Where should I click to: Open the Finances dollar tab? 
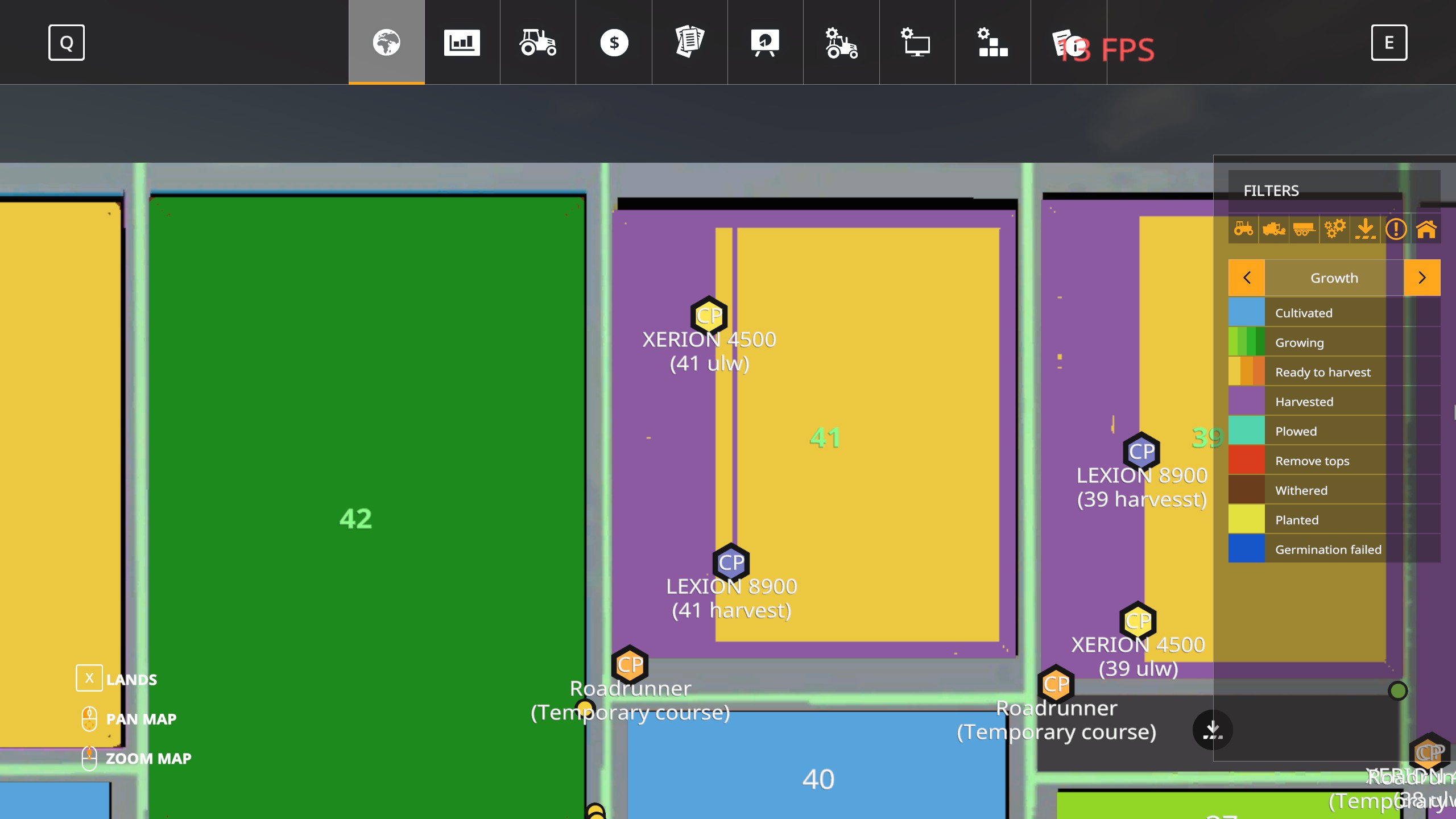[614, 43]
